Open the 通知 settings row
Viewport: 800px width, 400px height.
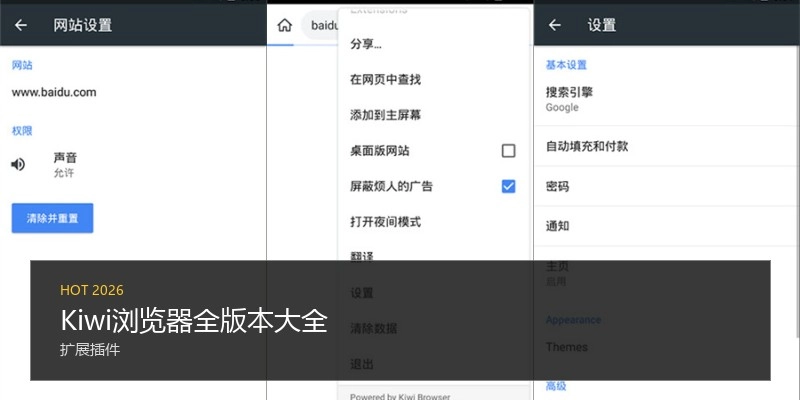point(667,226)
